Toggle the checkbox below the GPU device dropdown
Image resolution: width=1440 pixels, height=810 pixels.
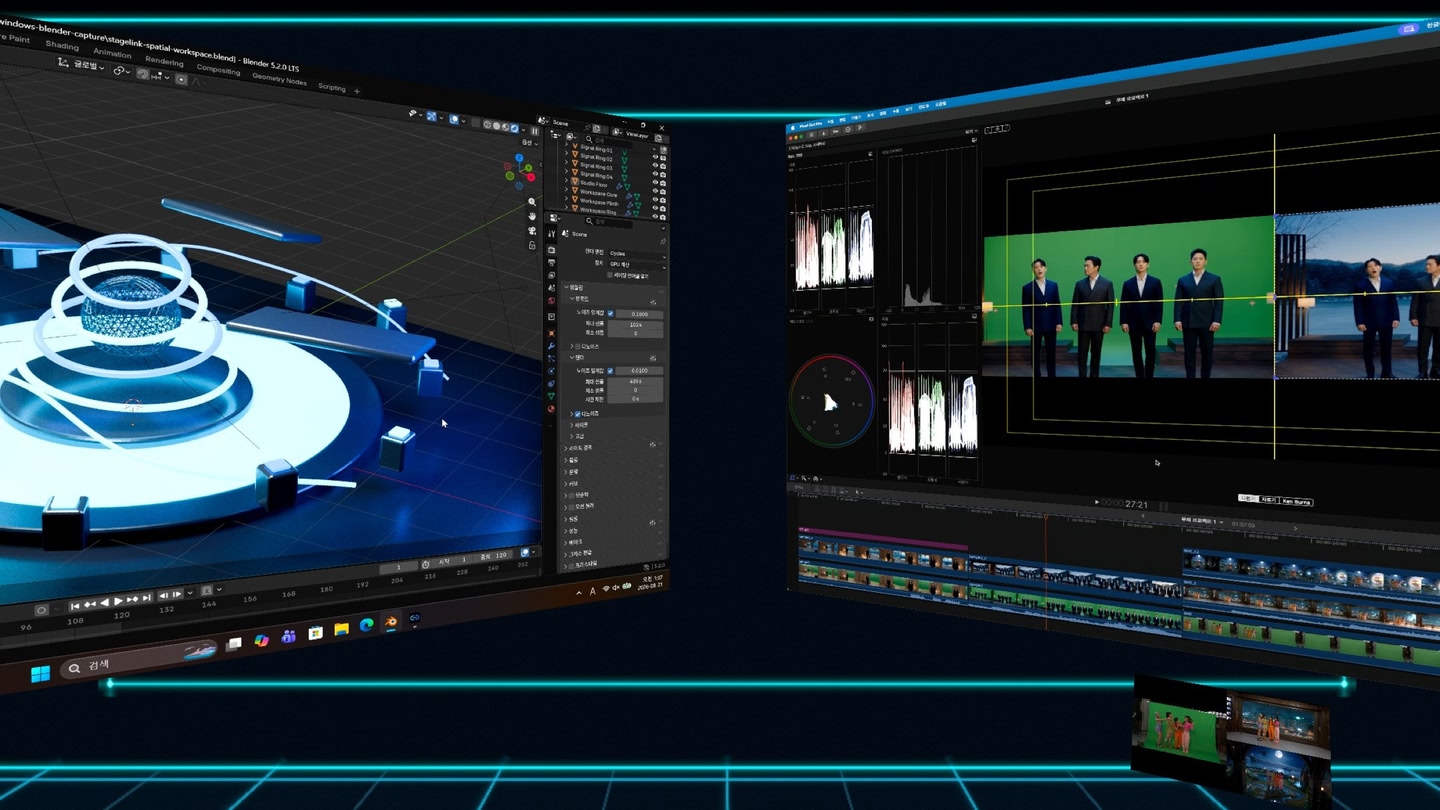point(610,275)
